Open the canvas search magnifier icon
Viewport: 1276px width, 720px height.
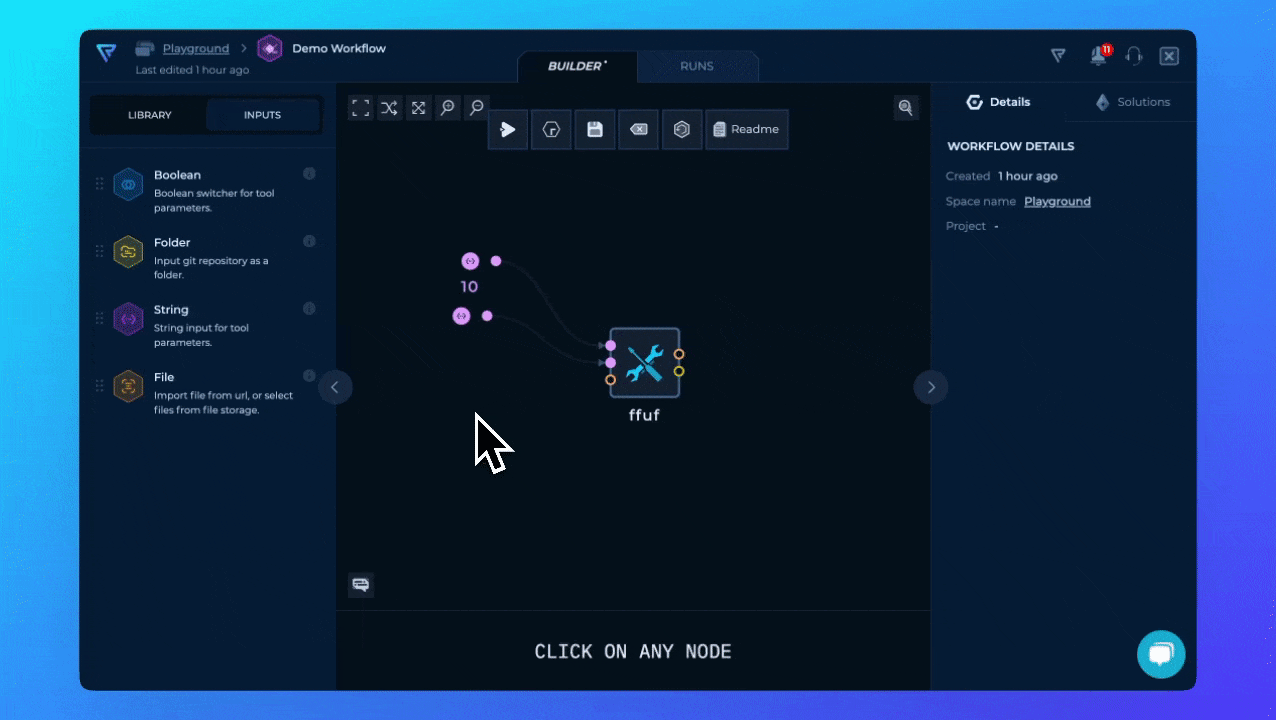[x=906, y=108]
